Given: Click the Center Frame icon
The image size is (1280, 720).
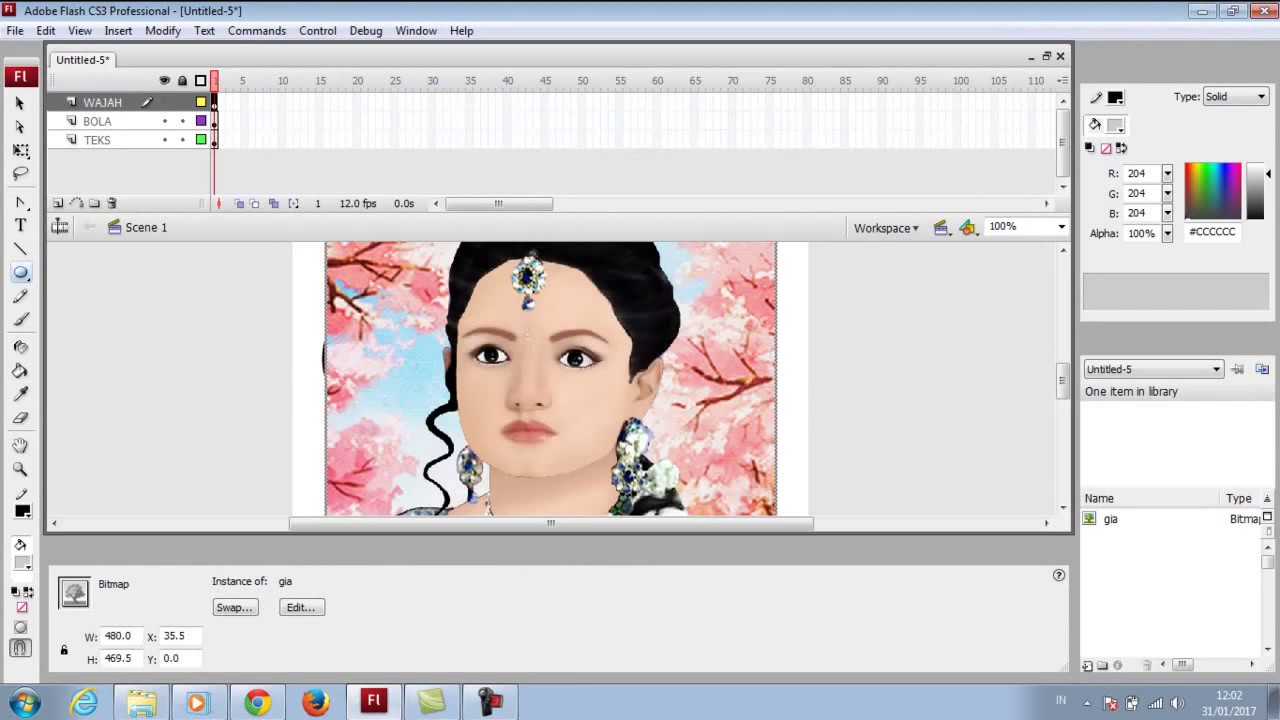Looking at the screenshot, I should [219, 203].
